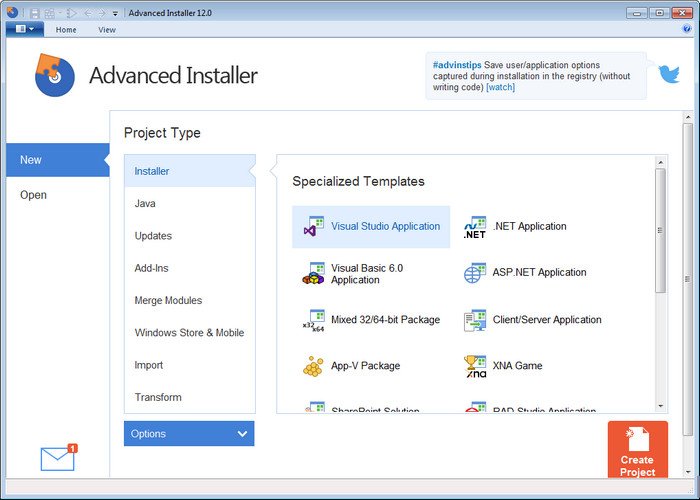The image size is (700, 500).
Task: Click the Twitter bird icon
Action: (x=669, y=74)
